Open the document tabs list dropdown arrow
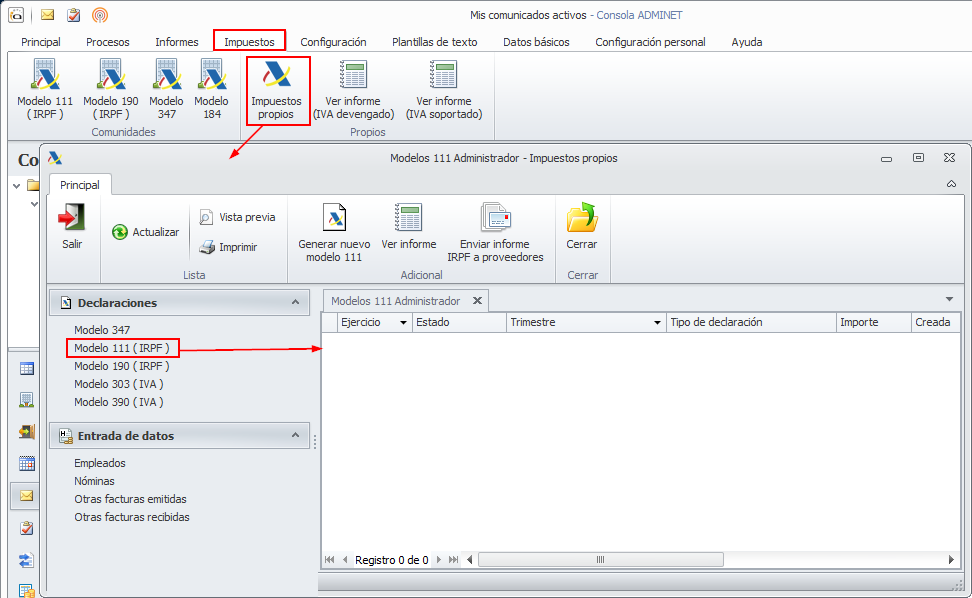The image size is (972, 598). pyautogui.click(x=949, y=299)
